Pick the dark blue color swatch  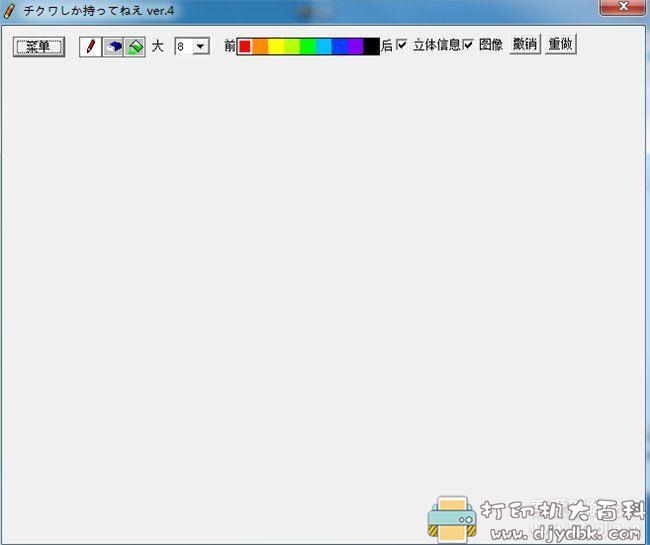pyautogui.click(x=340, y=46)
